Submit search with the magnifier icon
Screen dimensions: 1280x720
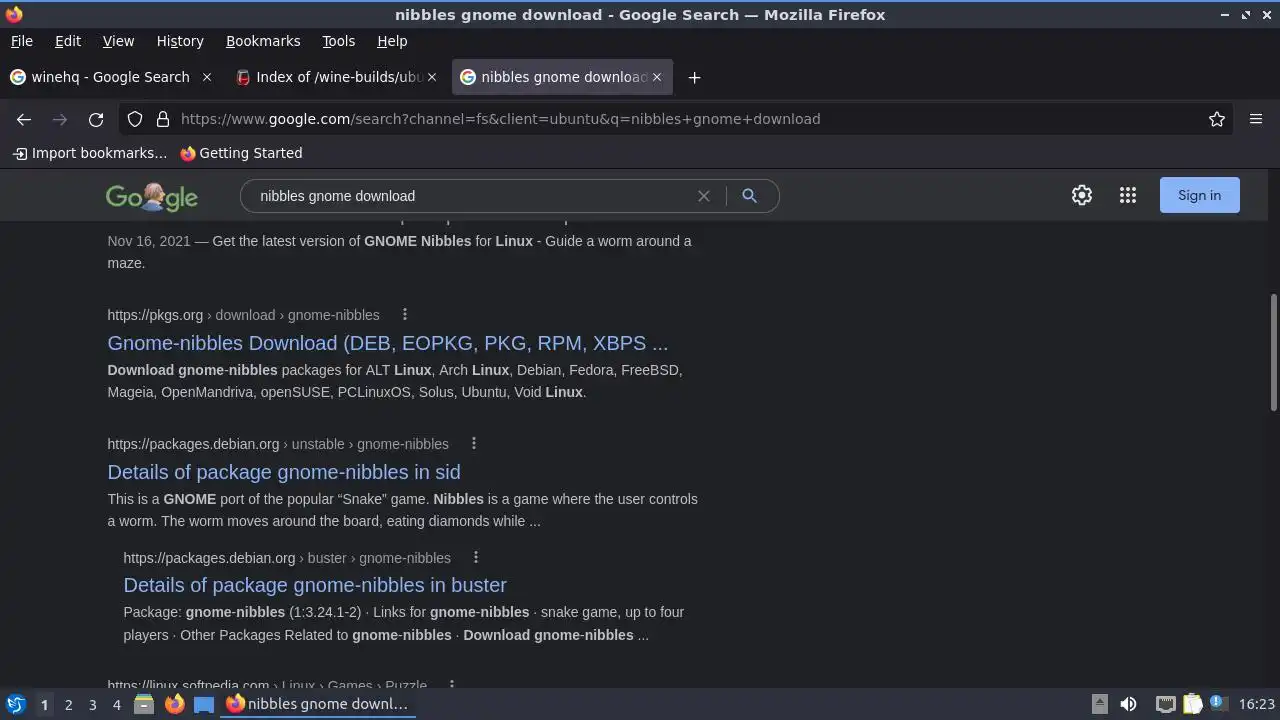coord(749,196)
